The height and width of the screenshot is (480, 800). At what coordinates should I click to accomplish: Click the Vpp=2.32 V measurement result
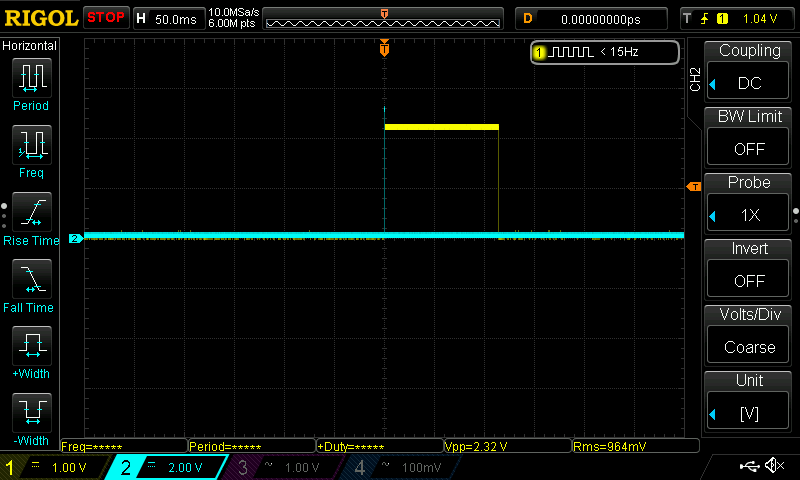click(x=508, y=446)
